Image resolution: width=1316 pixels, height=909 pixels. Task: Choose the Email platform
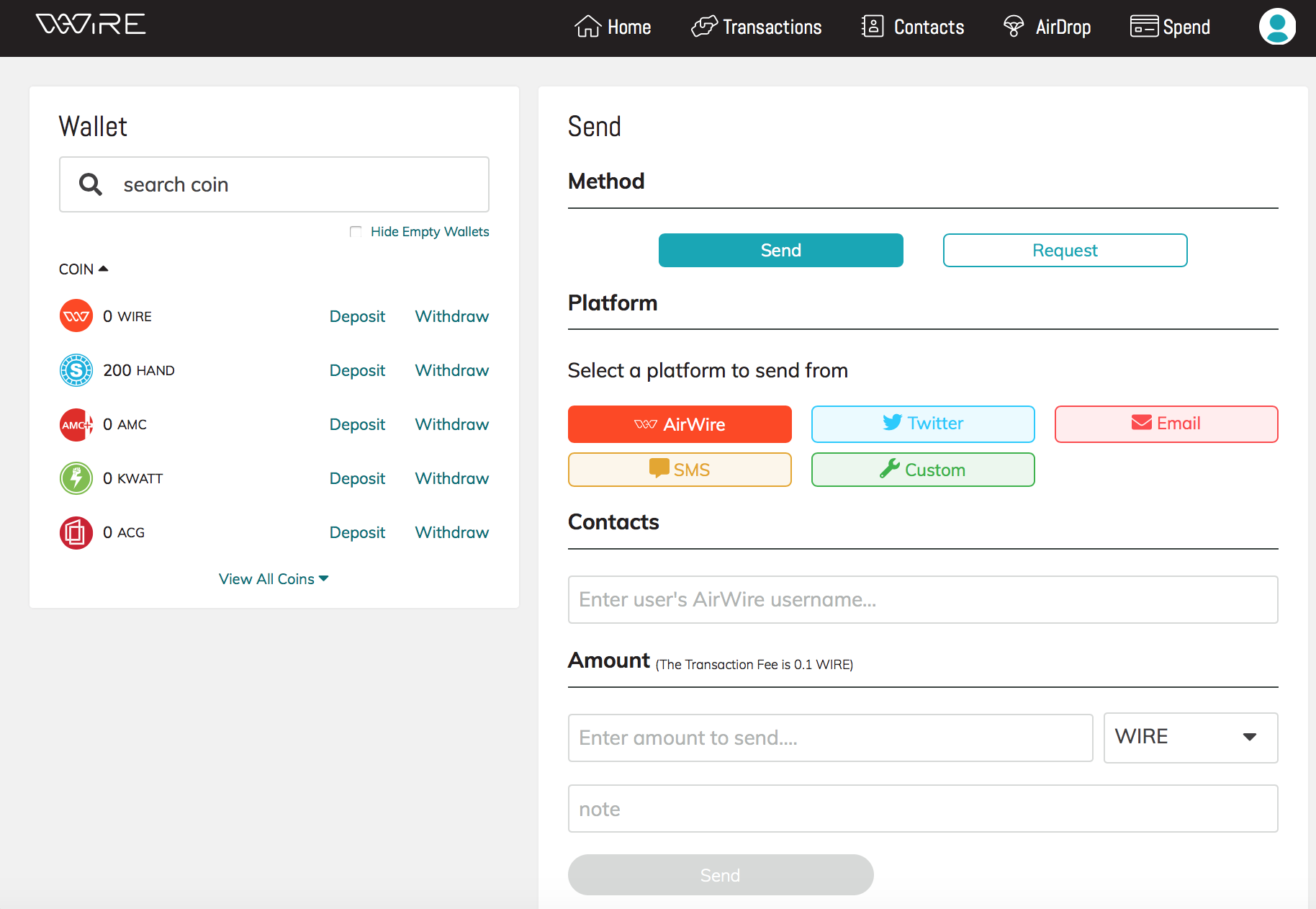[1166, 424]
